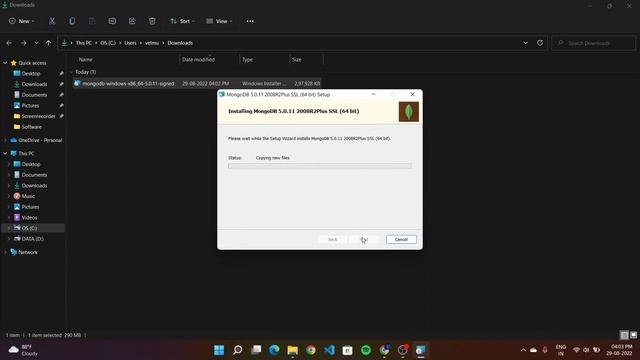Click the Paste icon in Explorer toolbar
The width and height of the screenshot is (640, 360).
[x=92, y=21]
